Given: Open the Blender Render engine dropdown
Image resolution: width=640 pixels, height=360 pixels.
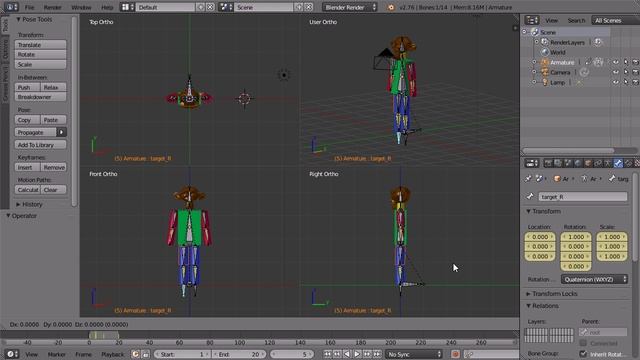Looking at the screenshot, I should 349,7.
